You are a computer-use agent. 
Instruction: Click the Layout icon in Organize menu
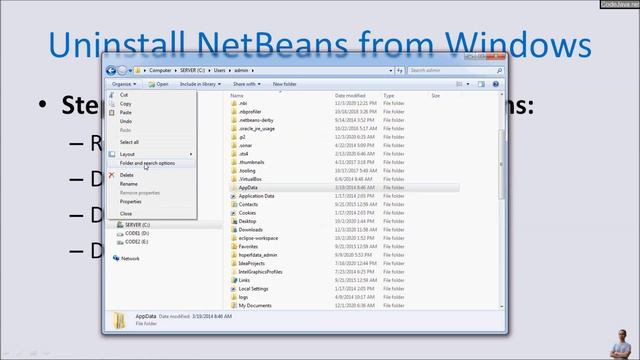coord(111,154)
